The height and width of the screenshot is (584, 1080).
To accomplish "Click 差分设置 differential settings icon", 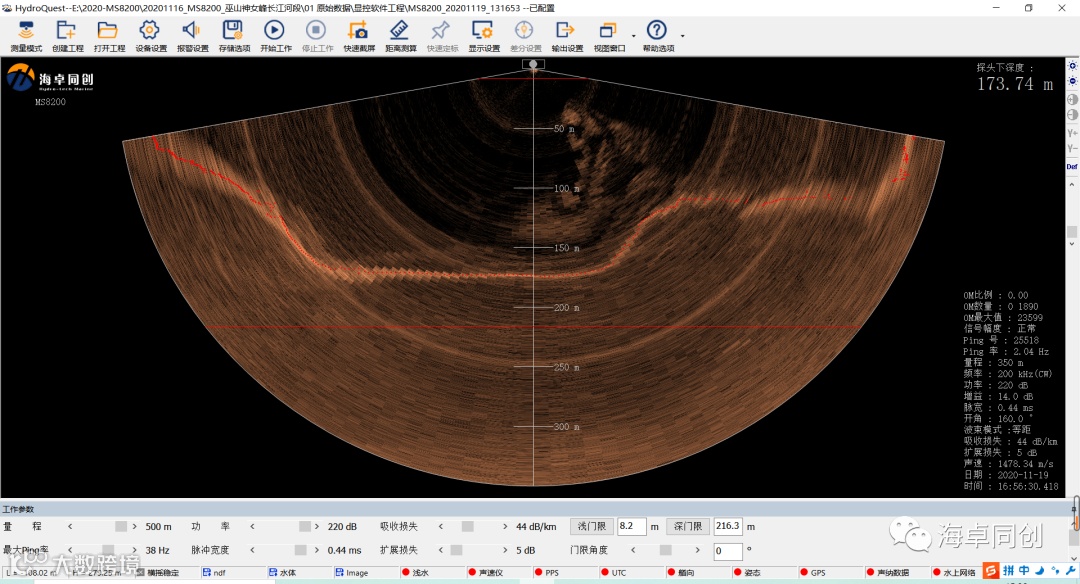I will coord(524,31).
